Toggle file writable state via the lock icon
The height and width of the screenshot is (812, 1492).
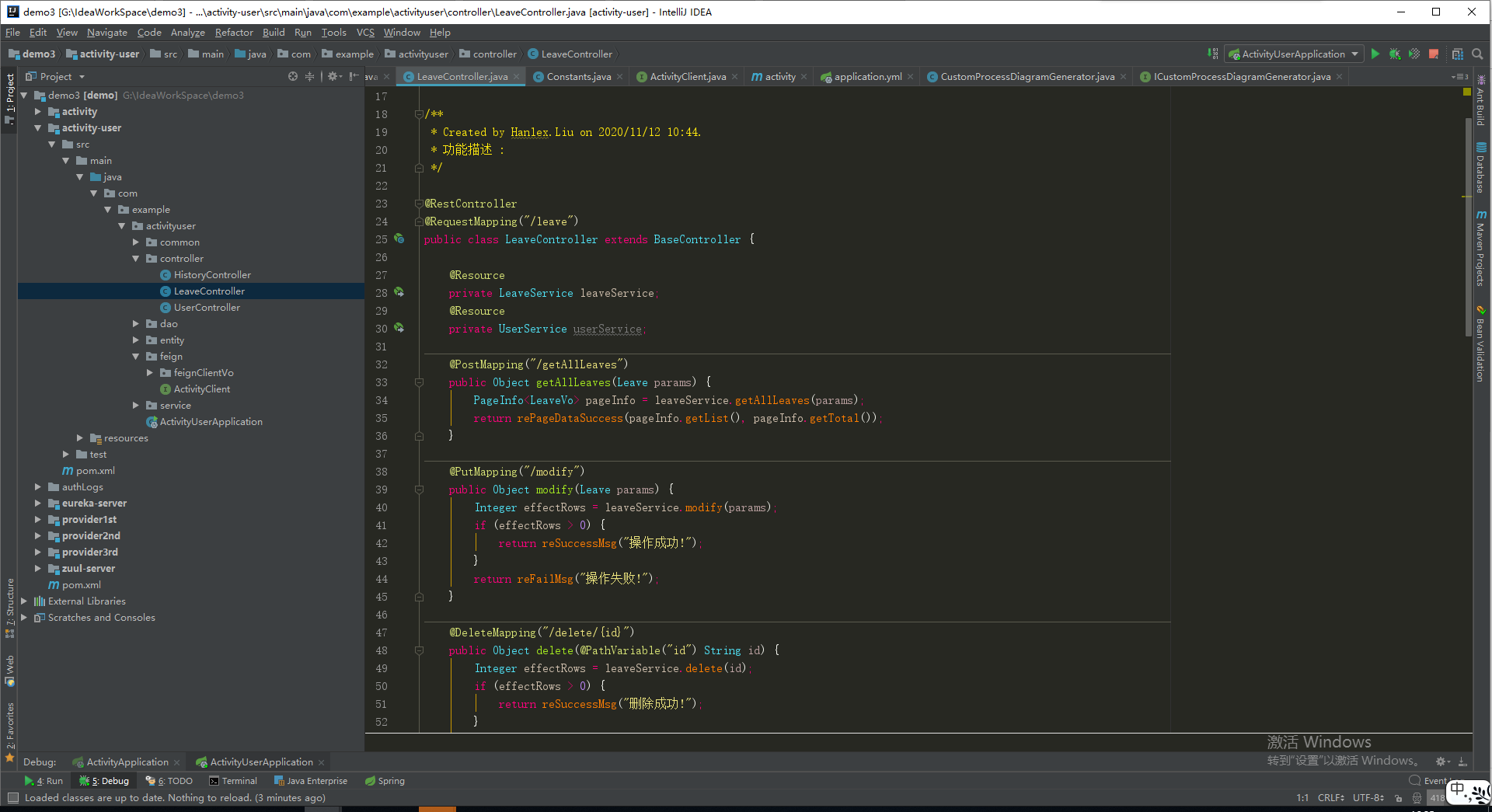[1399, 798]
